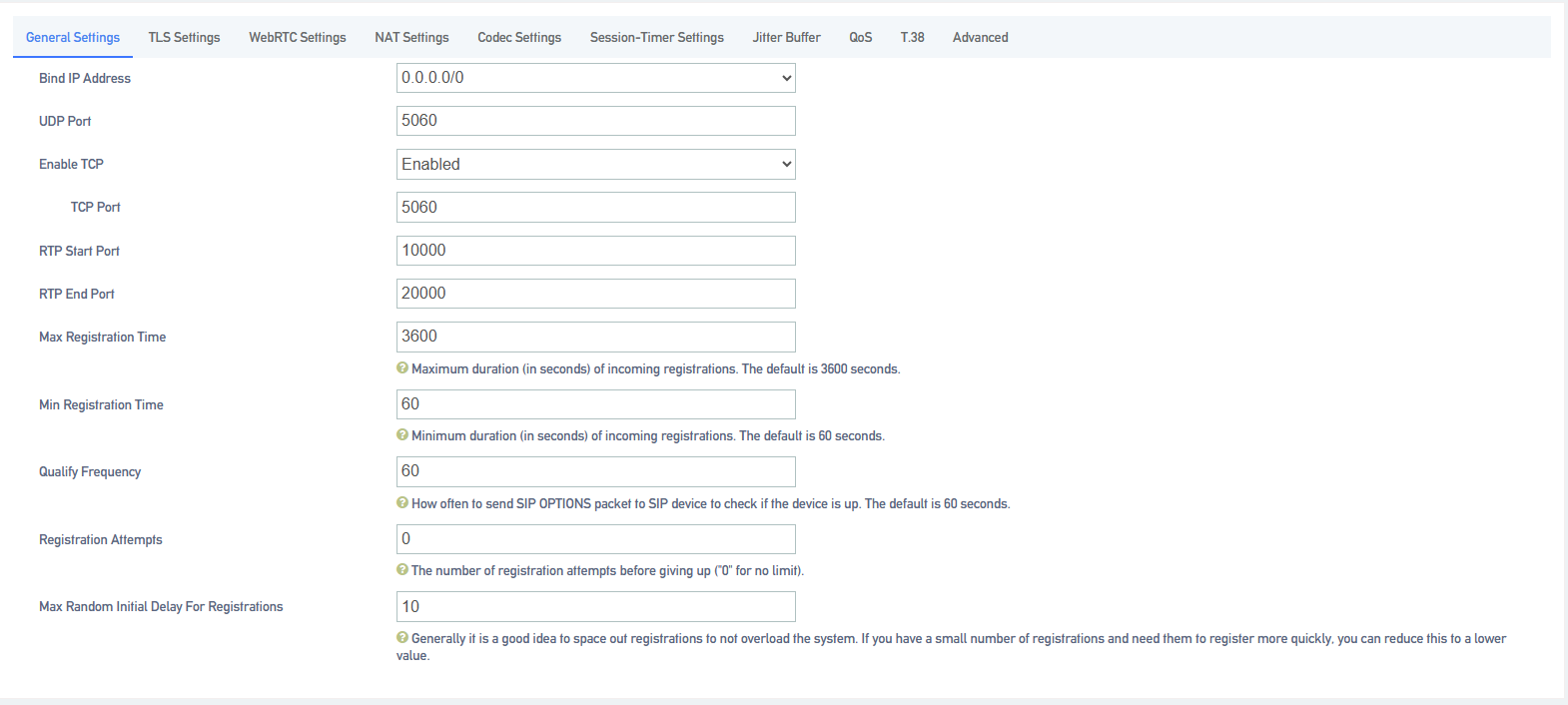
Task: Select the Codec Settings tab
Action: [x=519, y=37]
